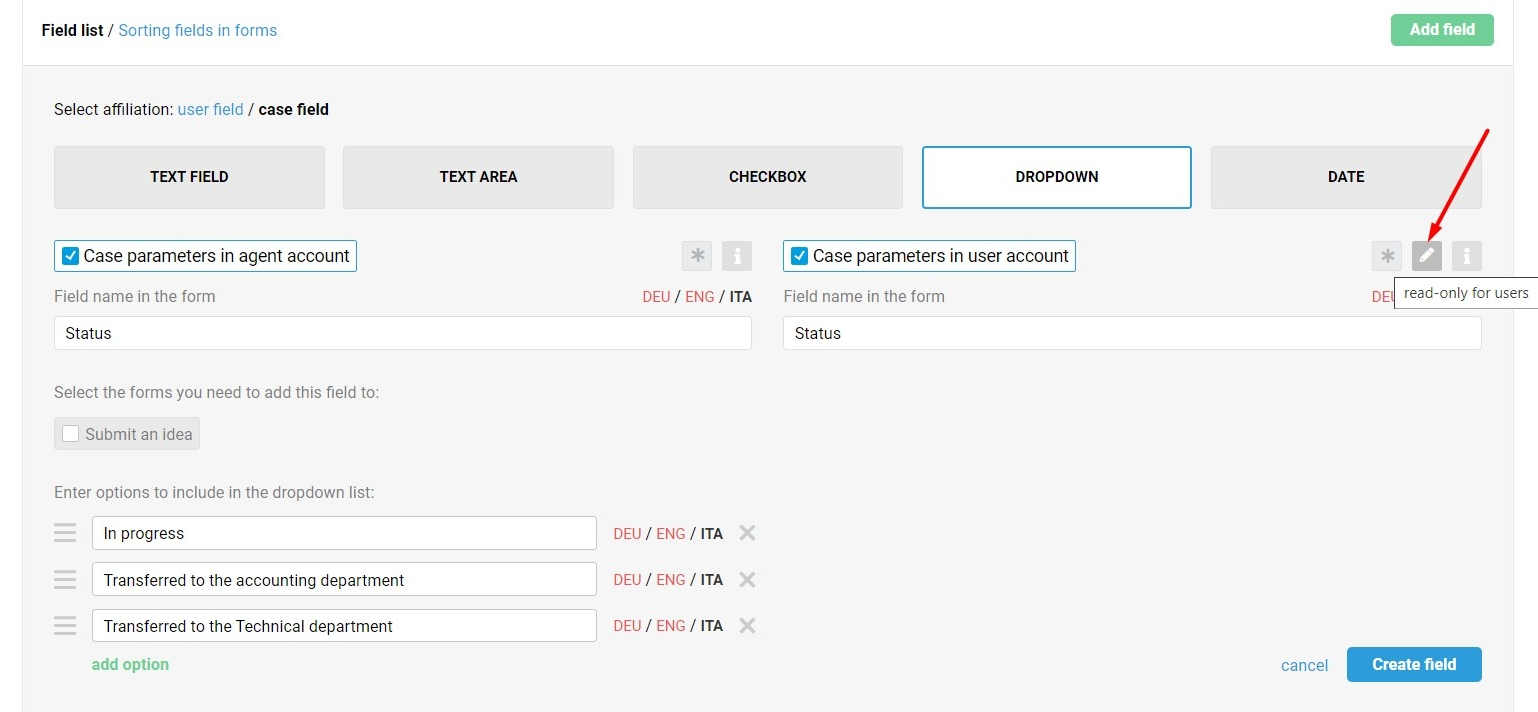
Task: Select the DROPDOWN field type
Action: pyautogui.click(x=1056, y=177)
